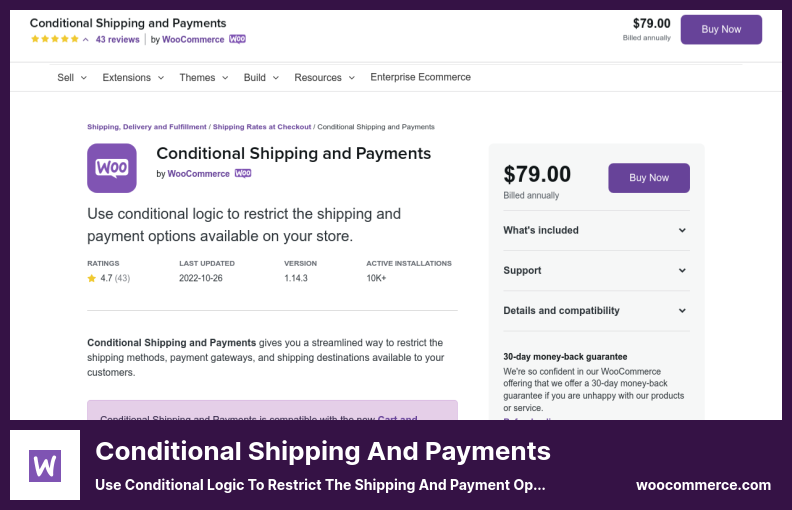
Task: Open the Resources menu
Action: point(324,77)
